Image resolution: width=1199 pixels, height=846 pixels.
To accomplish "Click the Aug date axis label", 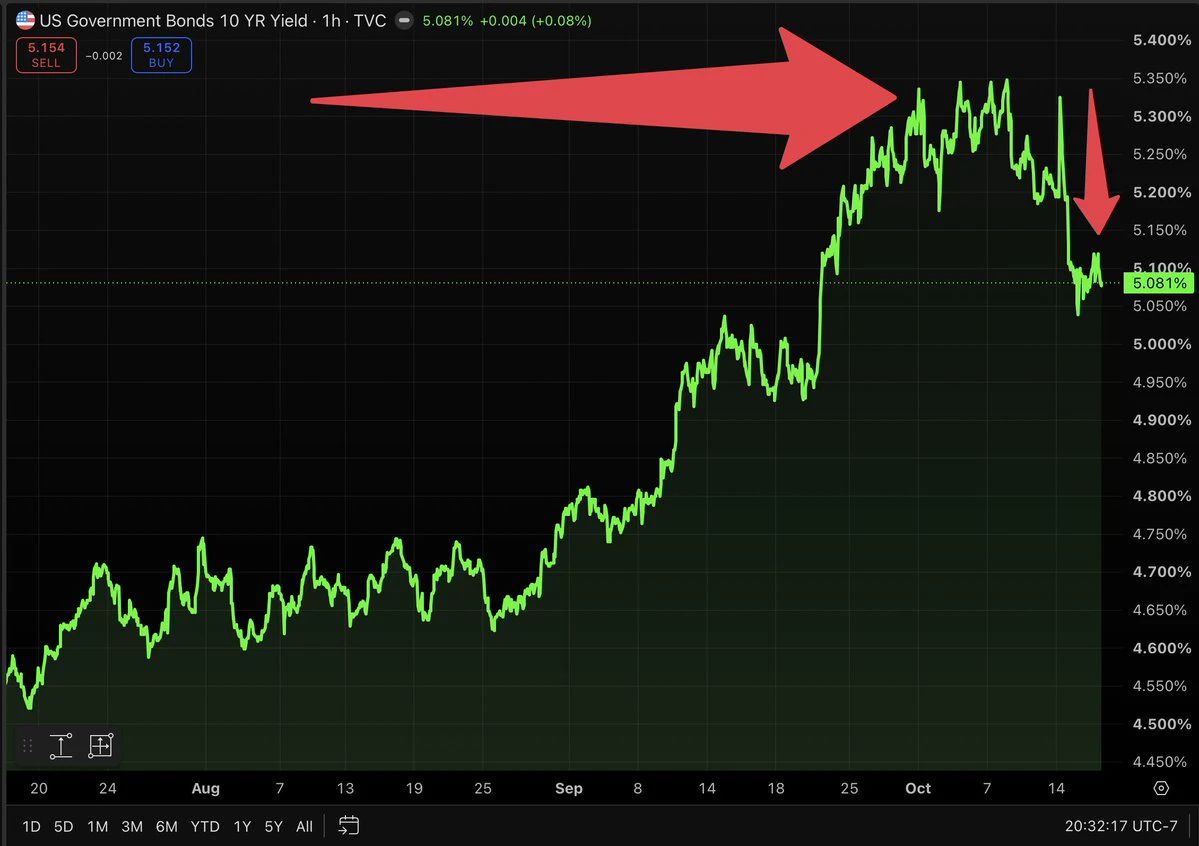I will coord(206,788).
